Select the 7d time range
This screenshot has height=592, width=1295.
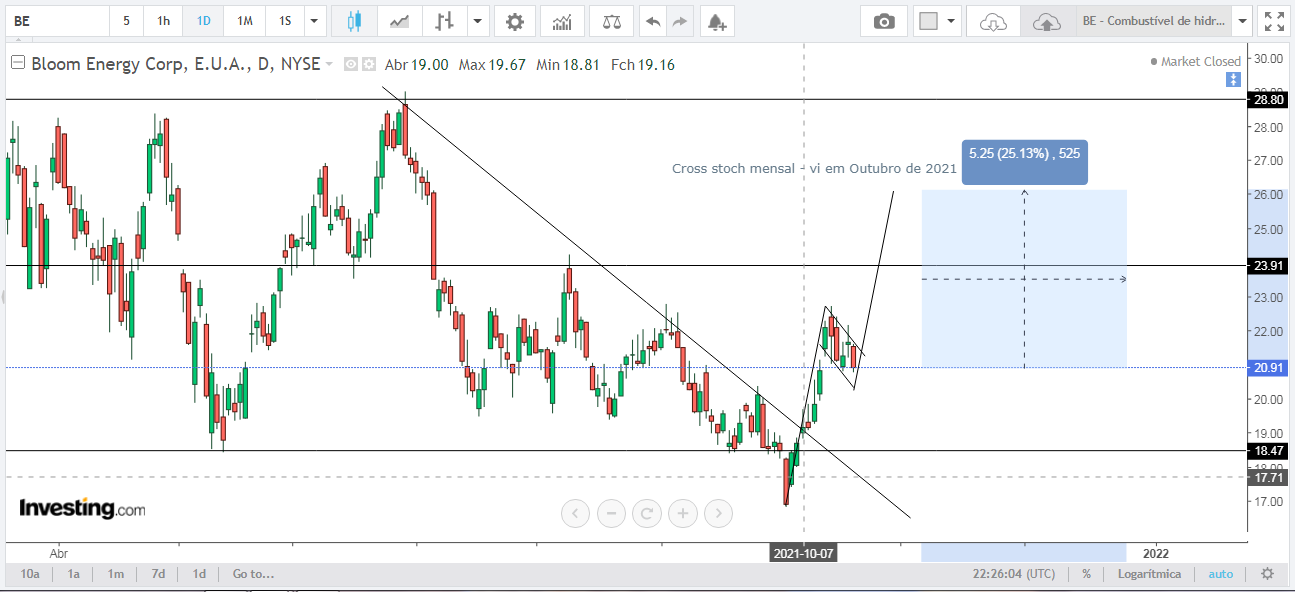click(x=158, y=574)
